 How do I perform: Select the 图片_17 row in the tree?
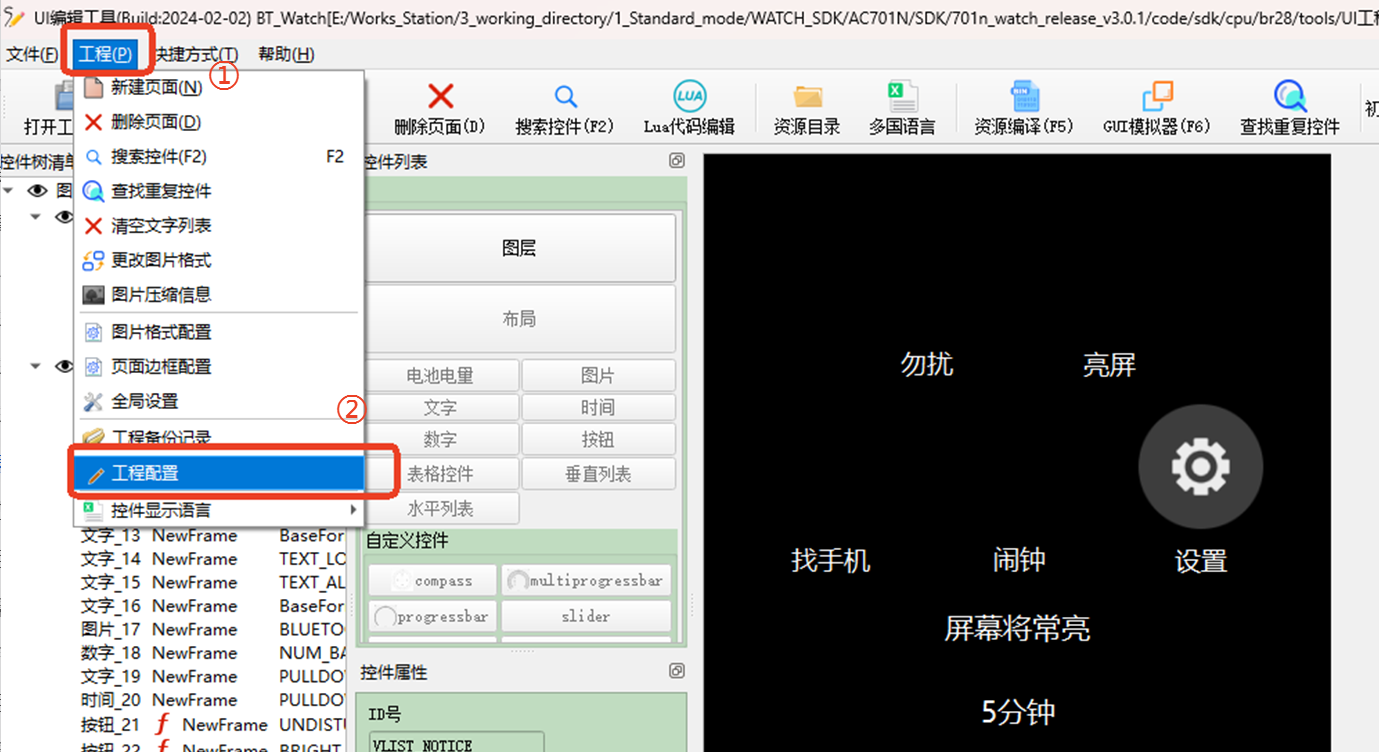tap(213, 629)
